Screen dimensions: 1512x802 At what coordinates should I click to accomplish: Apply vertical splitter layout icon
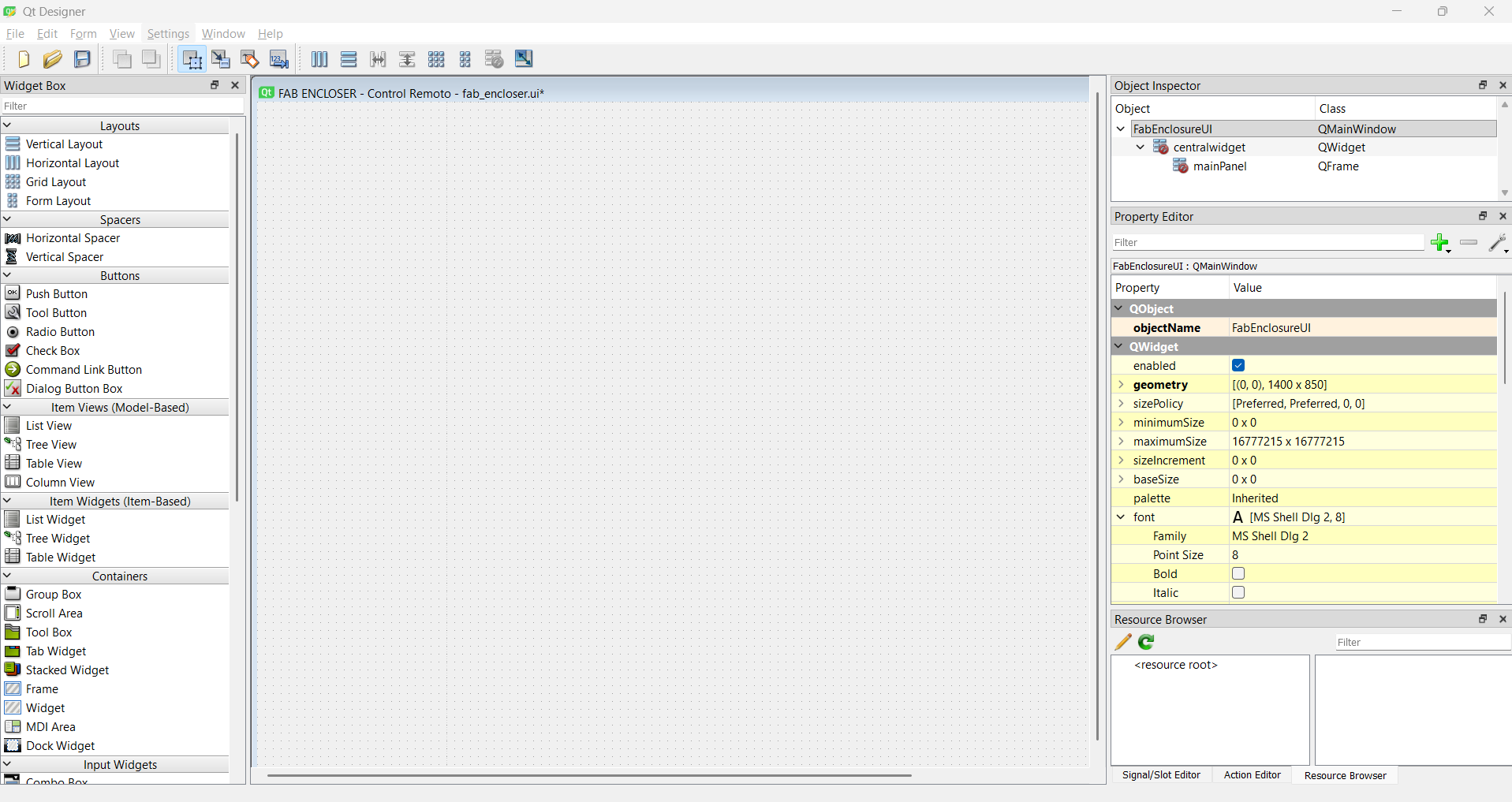[407, 59]
